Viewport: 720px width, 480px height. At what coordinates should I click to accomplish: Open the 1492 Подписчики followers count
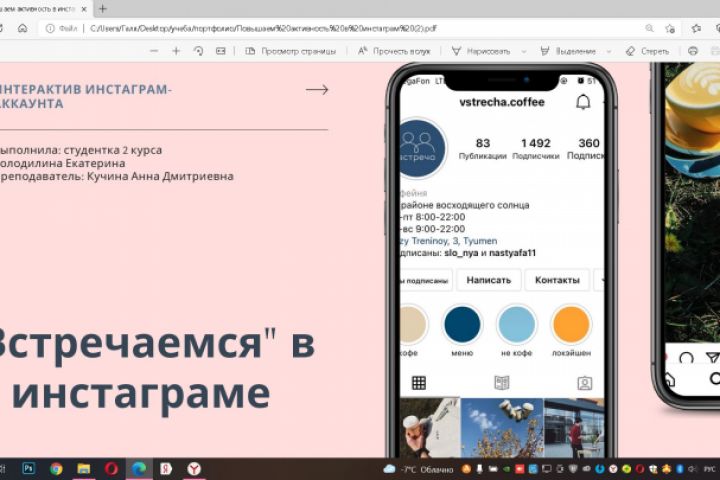[536, 149]
